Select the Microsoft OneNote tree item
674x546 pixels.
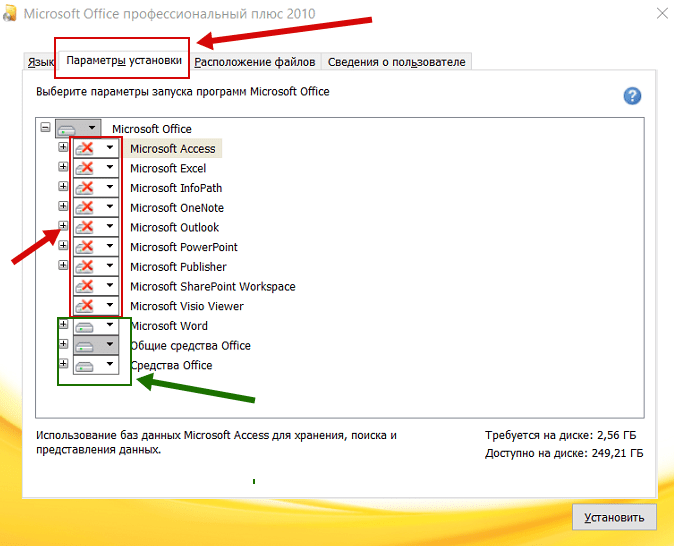point(177,208)
